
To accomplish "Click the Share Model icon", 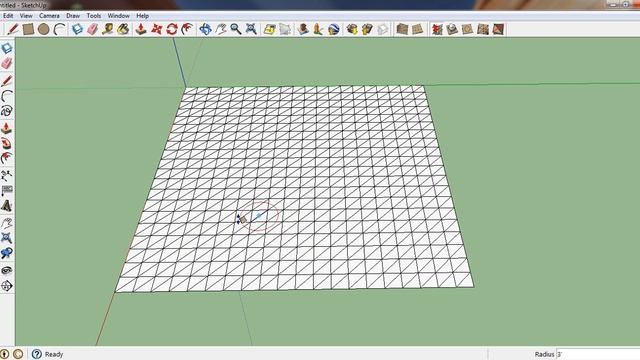I will pos(367,29).
